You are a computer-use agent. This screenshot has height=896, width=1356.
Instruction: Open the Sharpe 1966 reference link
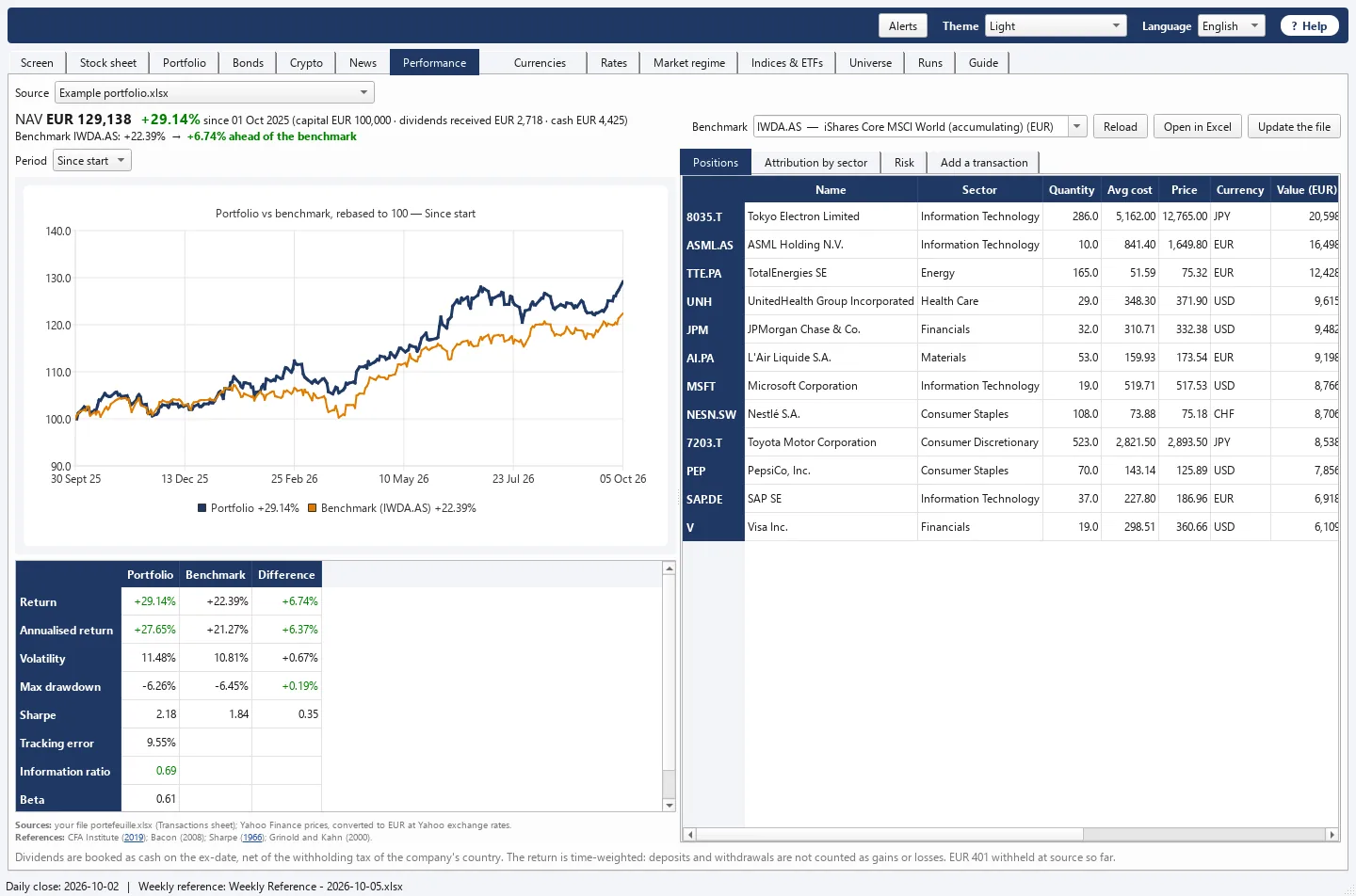[252, 838]
